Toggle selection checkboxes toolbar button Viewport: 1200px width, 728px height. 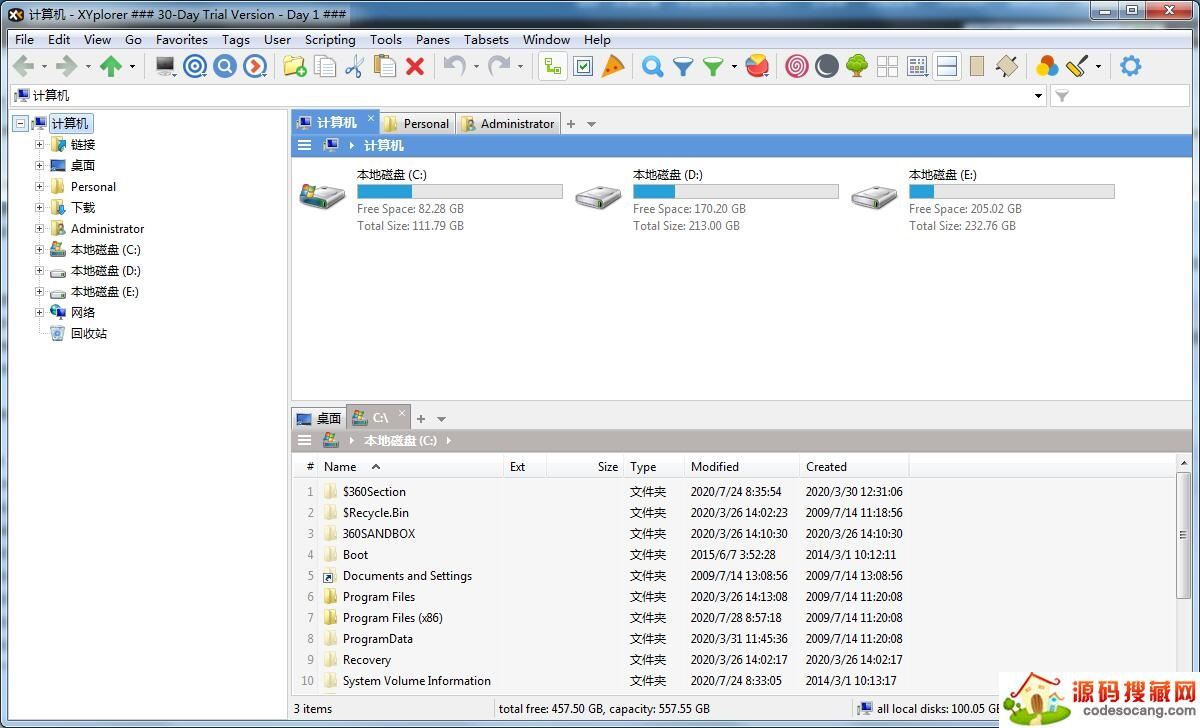[583, 67]
